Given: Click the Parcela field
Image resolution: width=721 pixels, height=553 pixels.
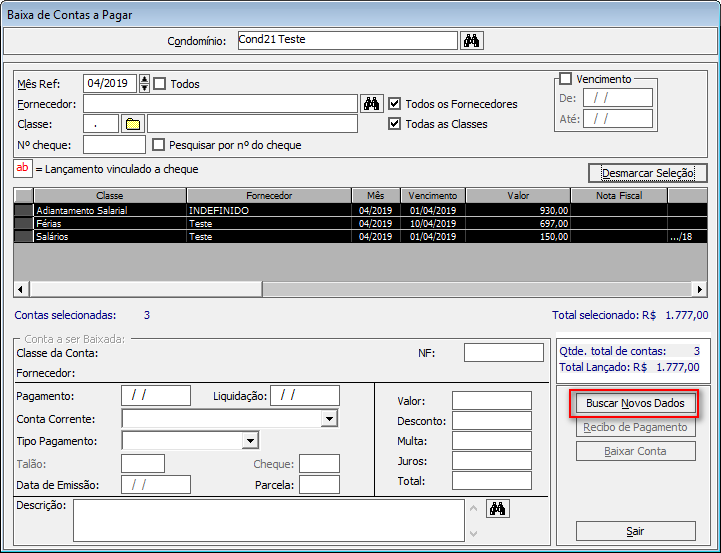Looking at the screenshot, I should tap(320, 485).
